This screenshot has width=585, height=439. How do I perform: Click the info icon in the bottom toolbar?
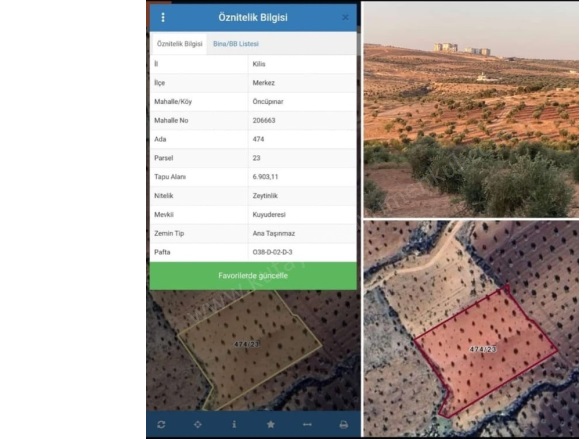[234, 424]
